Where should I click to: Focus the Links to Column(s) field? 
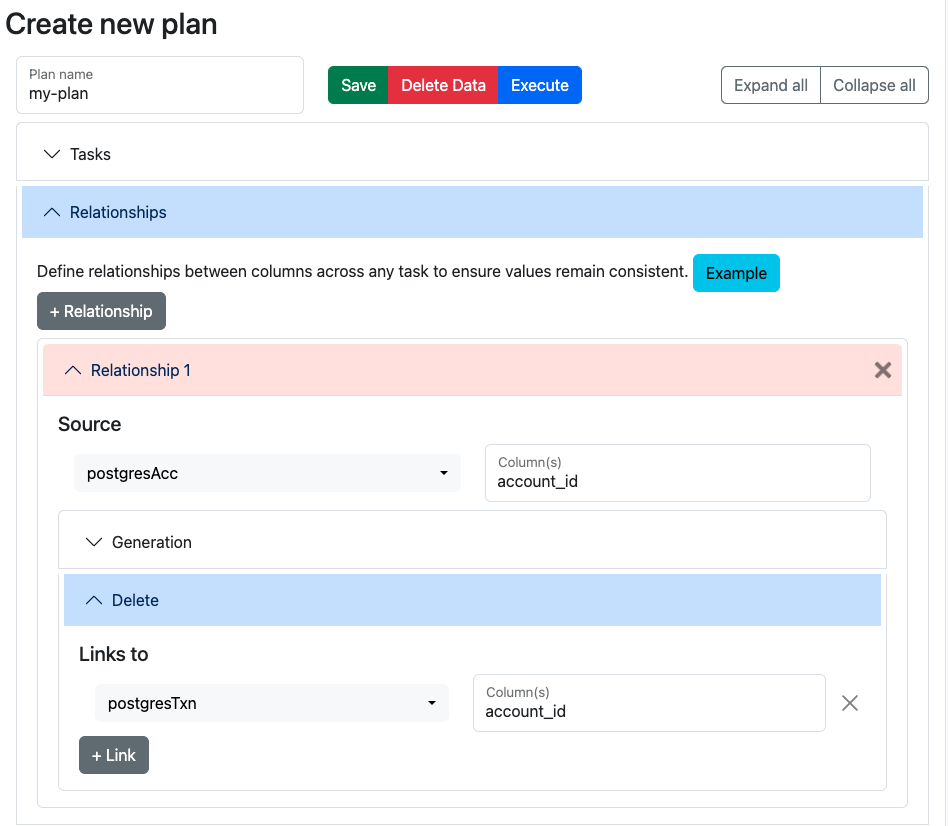(648, 711)
